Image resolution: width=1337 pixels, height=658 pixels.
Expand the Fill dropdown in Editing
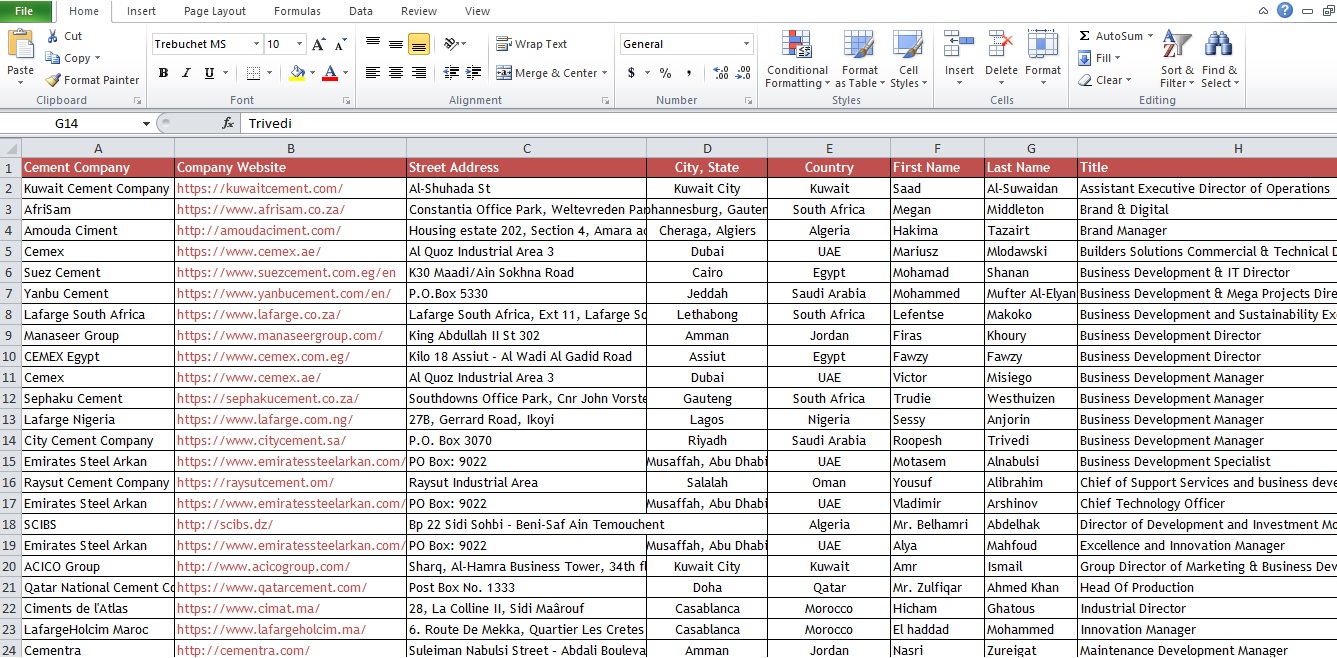coord(1118,58)
